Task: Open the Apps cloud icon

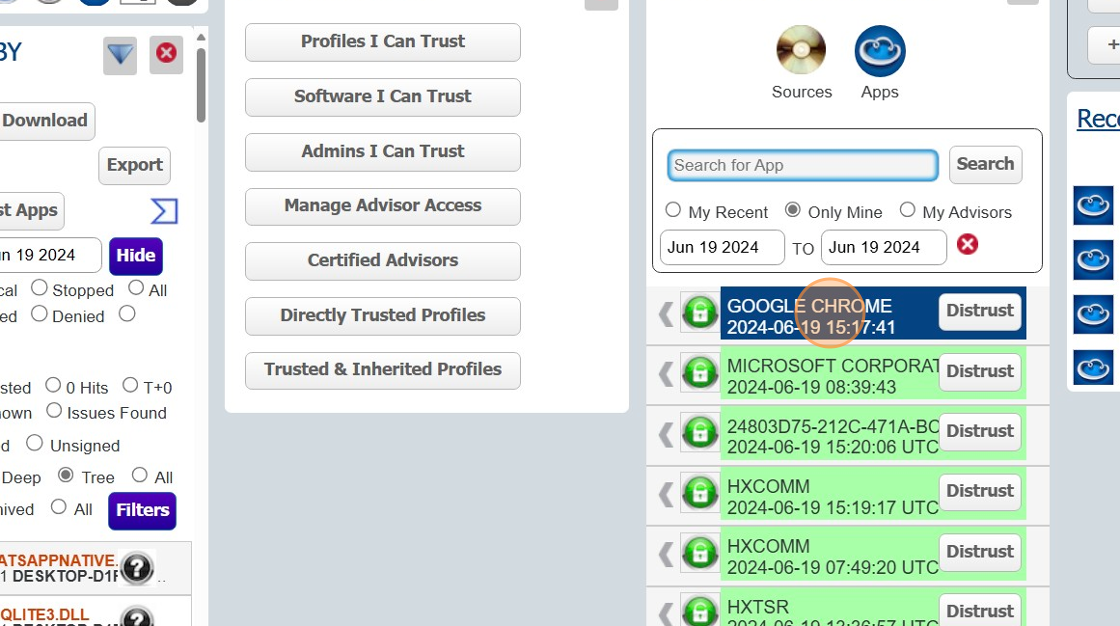Action: pyautogui.click(x=879, y=50)
